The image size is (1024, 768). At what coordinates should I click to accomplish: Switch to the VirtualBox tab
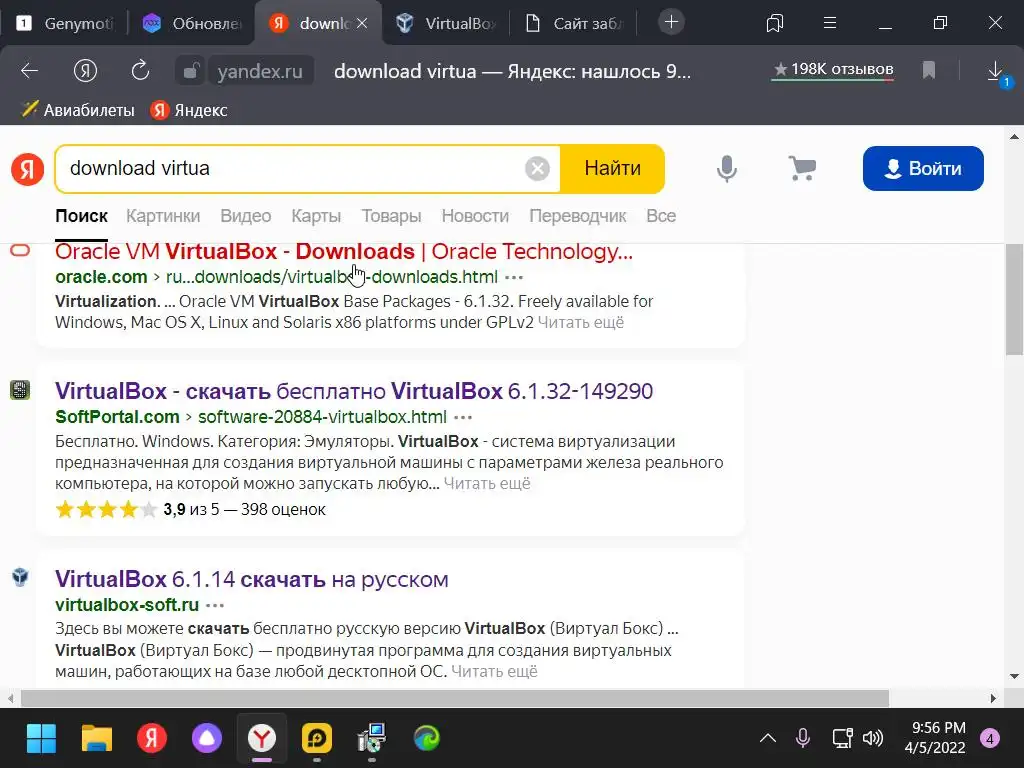[446, 24]
